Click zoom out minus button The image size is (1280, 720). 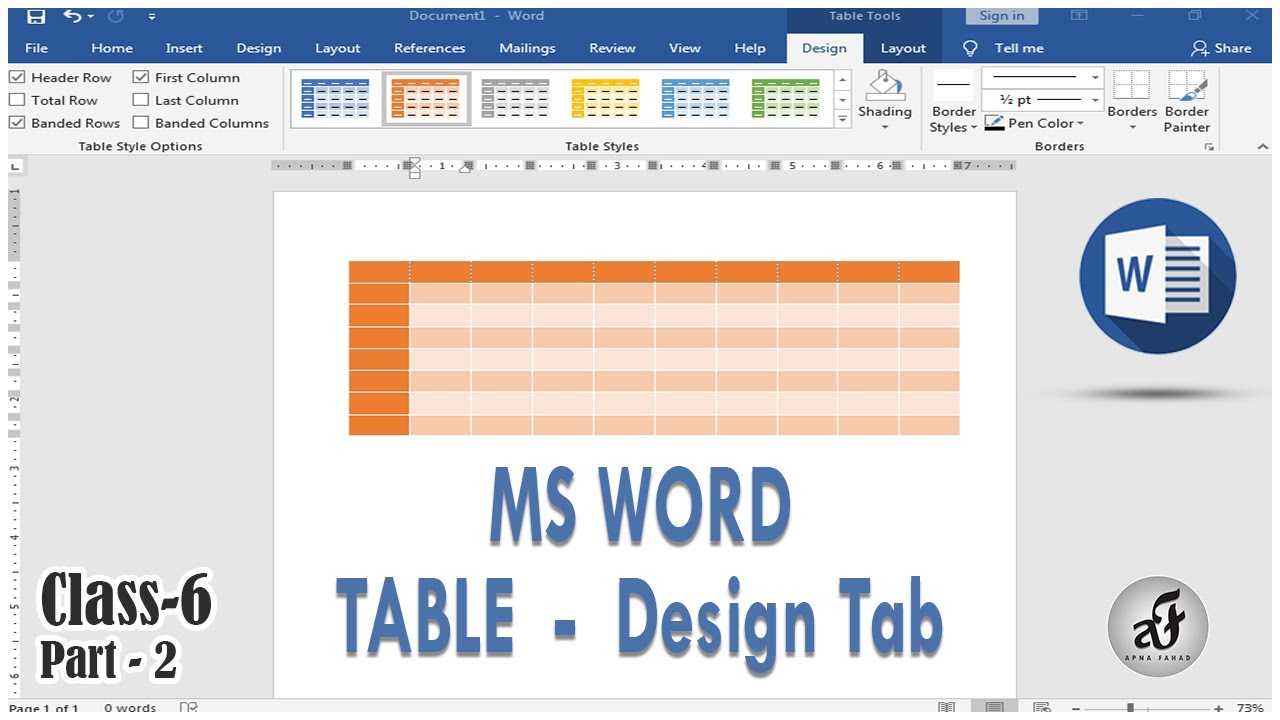click(1076, 708)
